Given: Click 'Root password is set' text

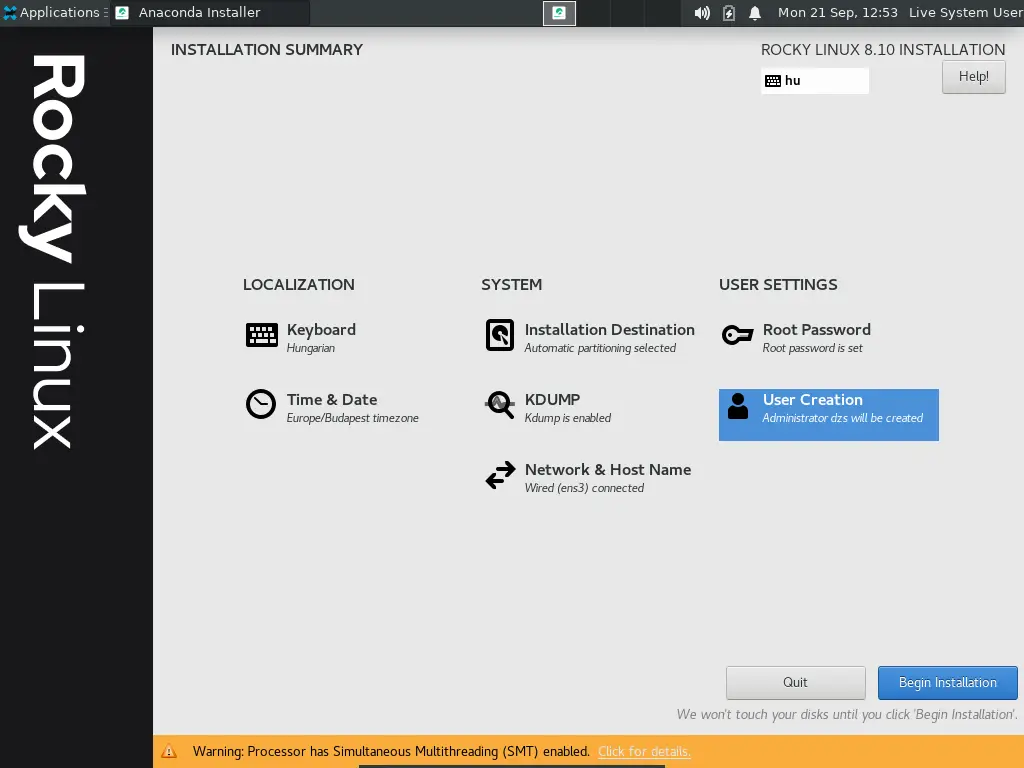Looking at the screenshot, I should click(812, 348).
